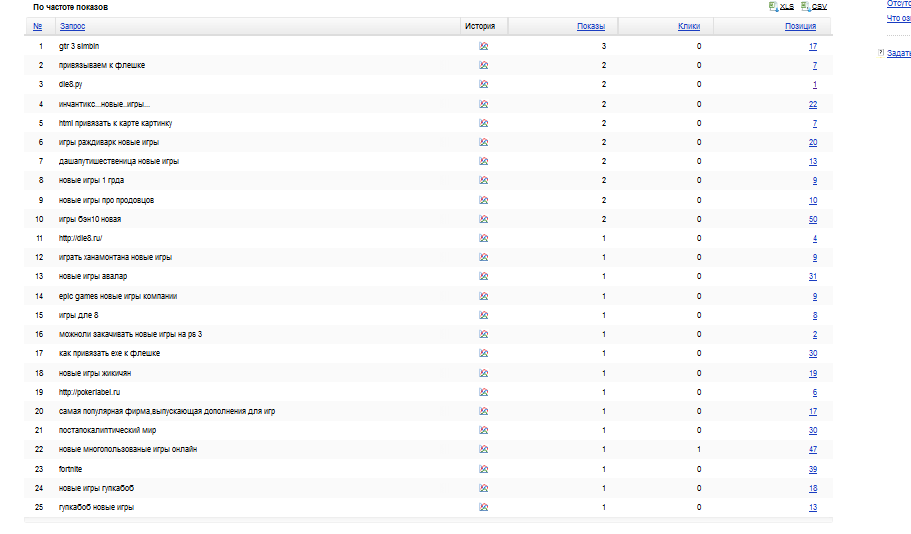Viewport: 911px width, 534px height.
Task: Sort table by 'Показы' column
Action: pos(591,26)
